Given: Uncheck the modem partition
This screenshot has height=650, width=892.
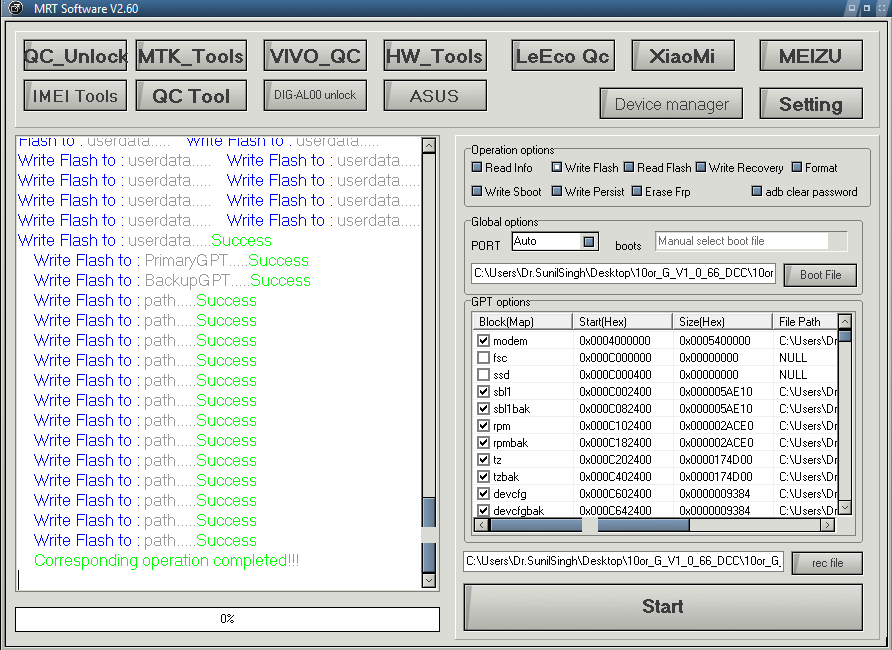Looking at the screenshot, I should (484, 341).
